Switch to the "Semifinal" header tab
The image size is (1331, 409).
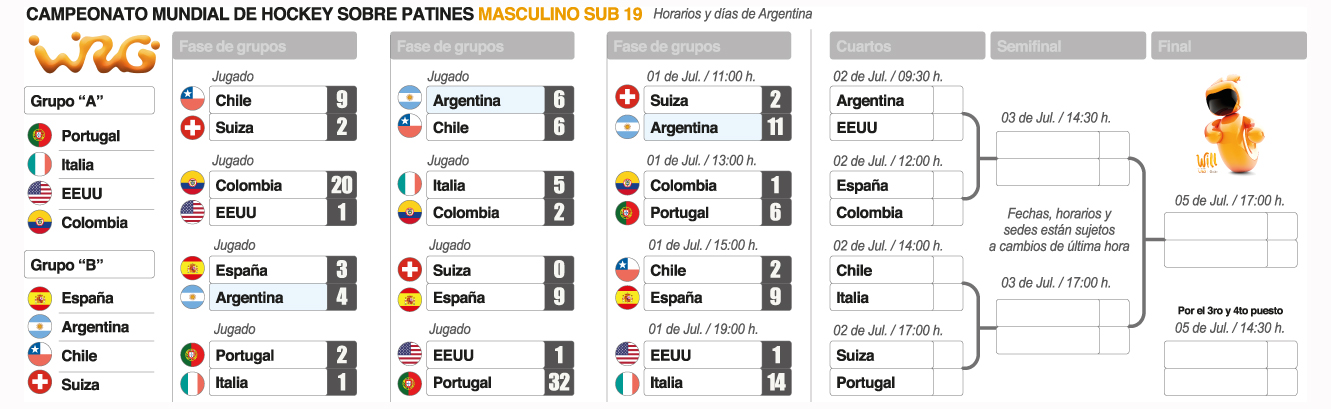(x=1067, y=46)
